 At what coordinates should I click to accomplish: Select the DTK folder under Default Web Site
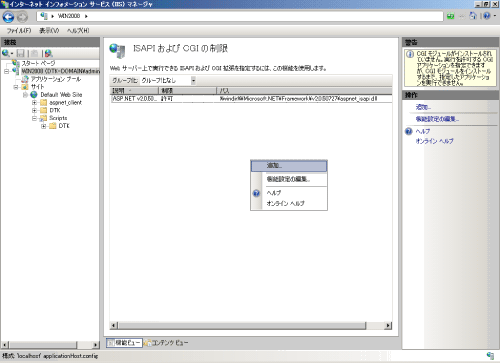(55, 110)
